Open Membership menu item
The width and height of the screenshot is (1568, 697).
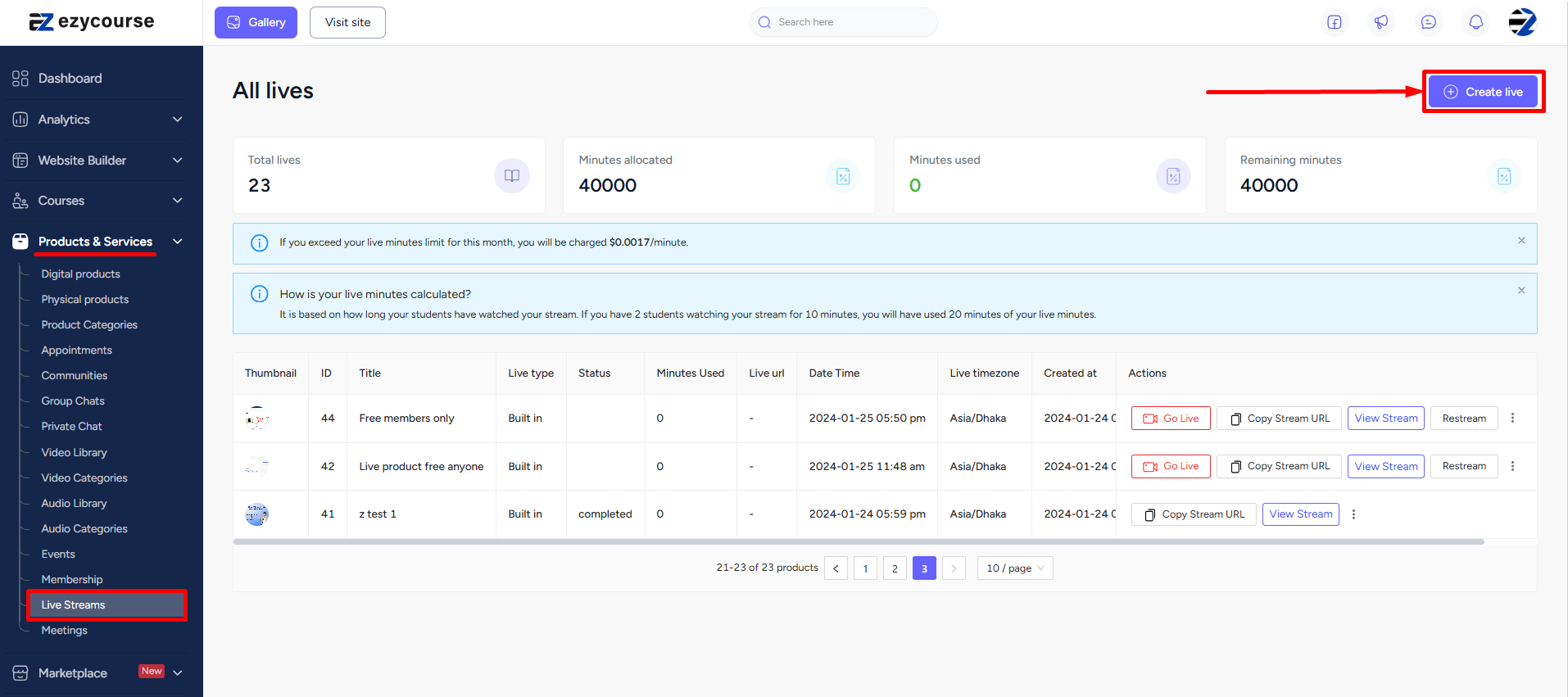click(x=72, y=580)
